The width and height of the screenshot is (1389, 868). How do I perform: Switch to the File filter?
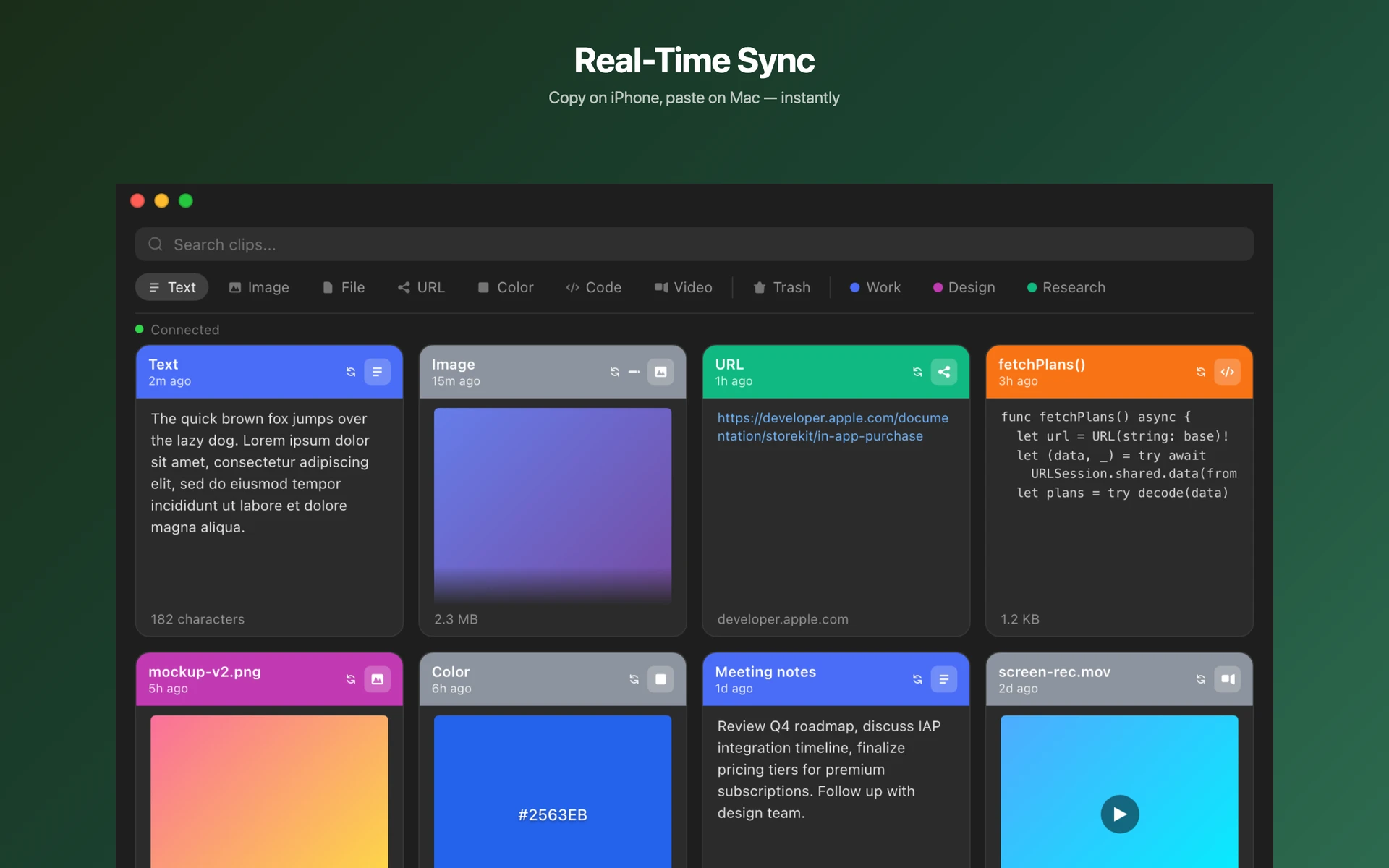click(344, 287)
